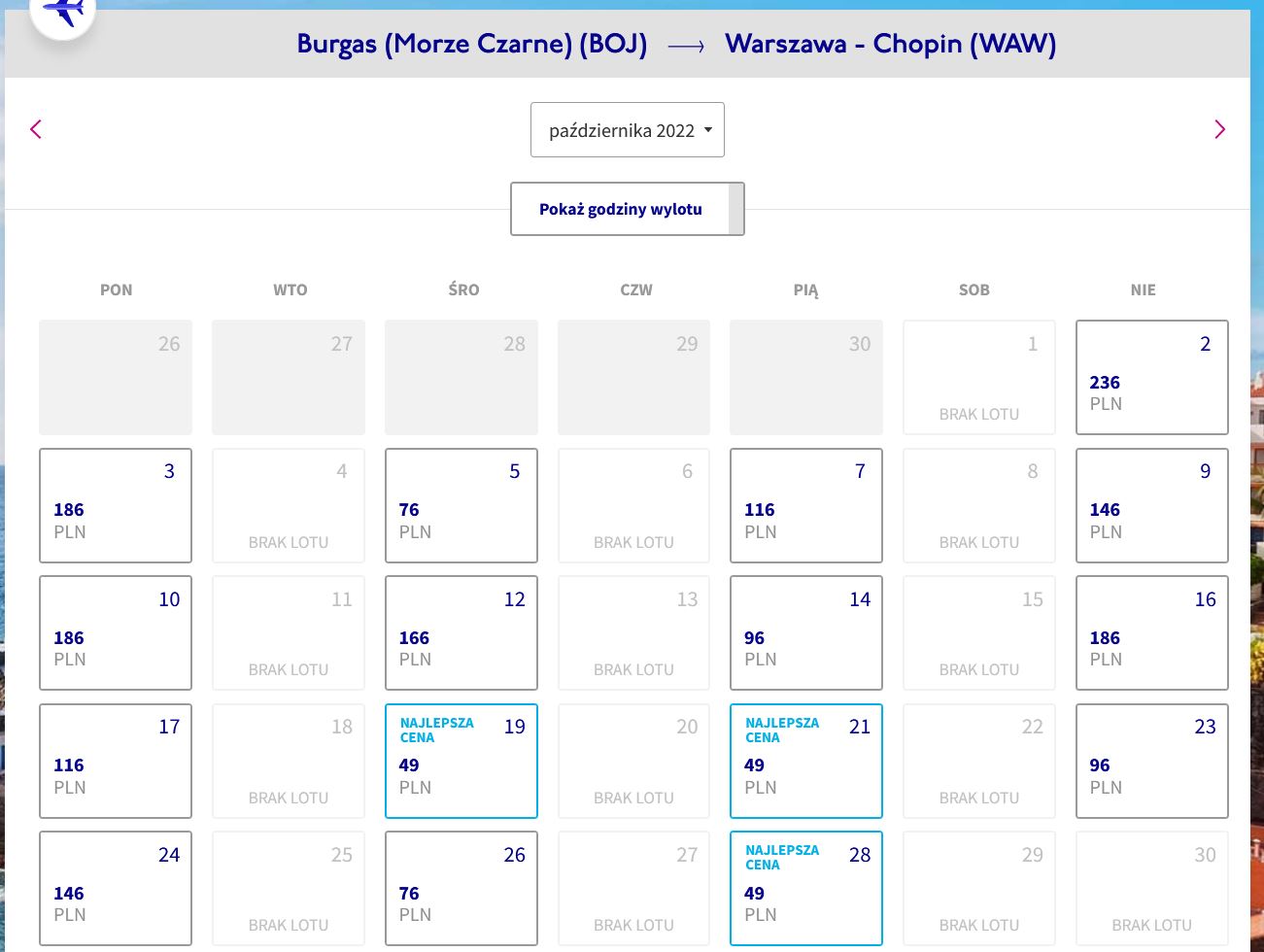Go to next month with right arrow

[1219, 129]
